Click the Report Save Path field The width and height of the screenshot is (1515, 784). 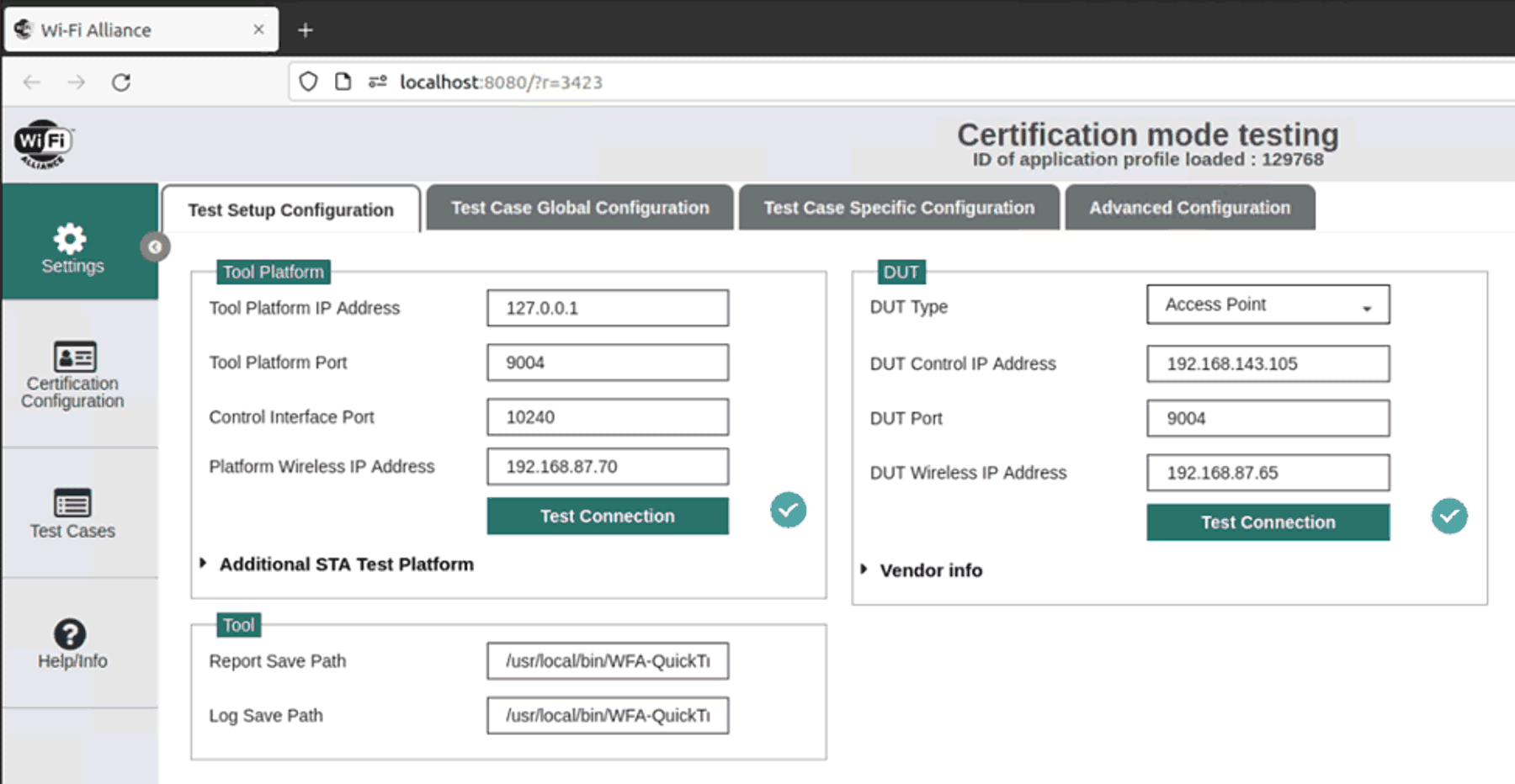point(608,661)
